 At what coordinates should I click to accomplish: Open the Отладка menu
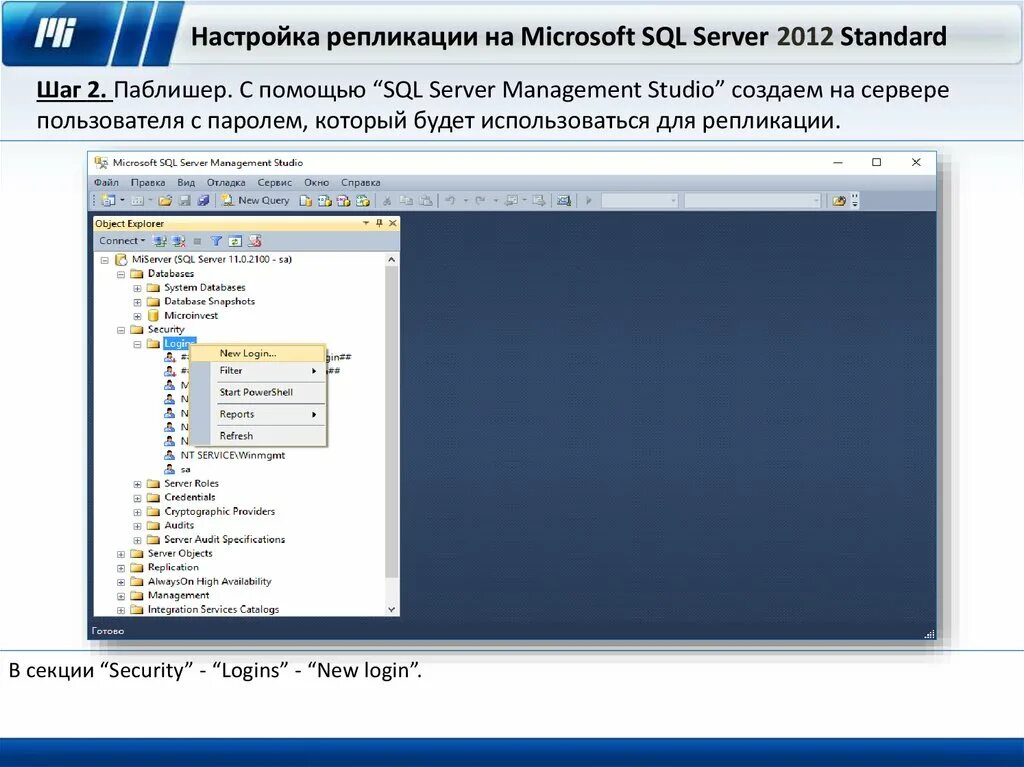point(226,182)
